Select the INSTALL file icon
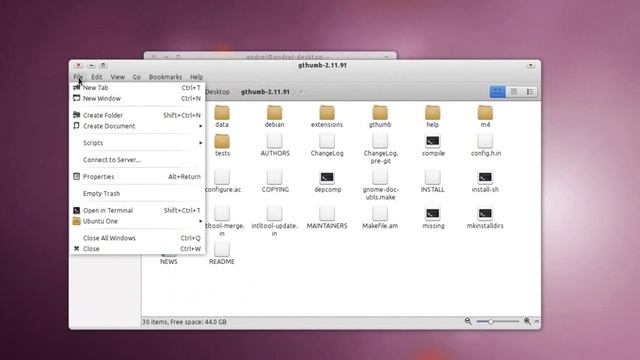This screenshot has height=360, width=640. (x=433, y=177)
